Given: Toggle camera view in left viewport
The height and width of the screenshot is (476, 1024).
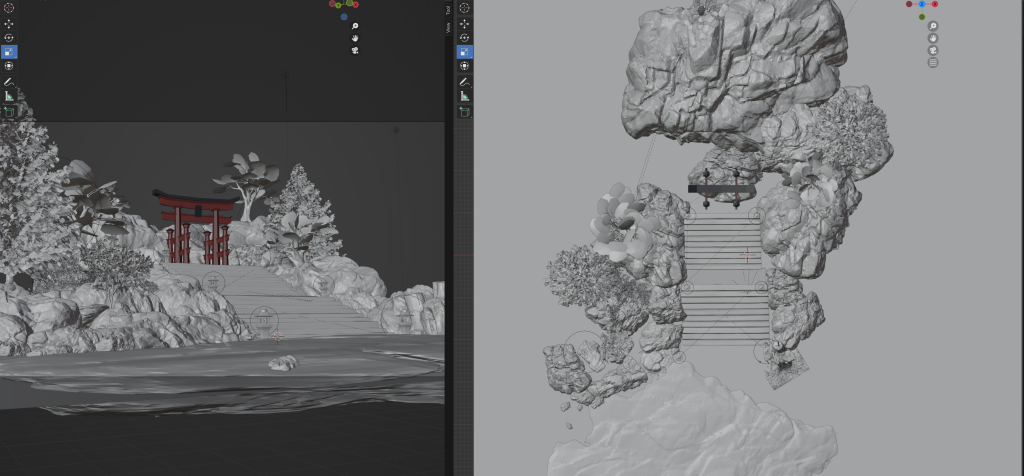Looking at the screenshot, I should click(355, 50).
